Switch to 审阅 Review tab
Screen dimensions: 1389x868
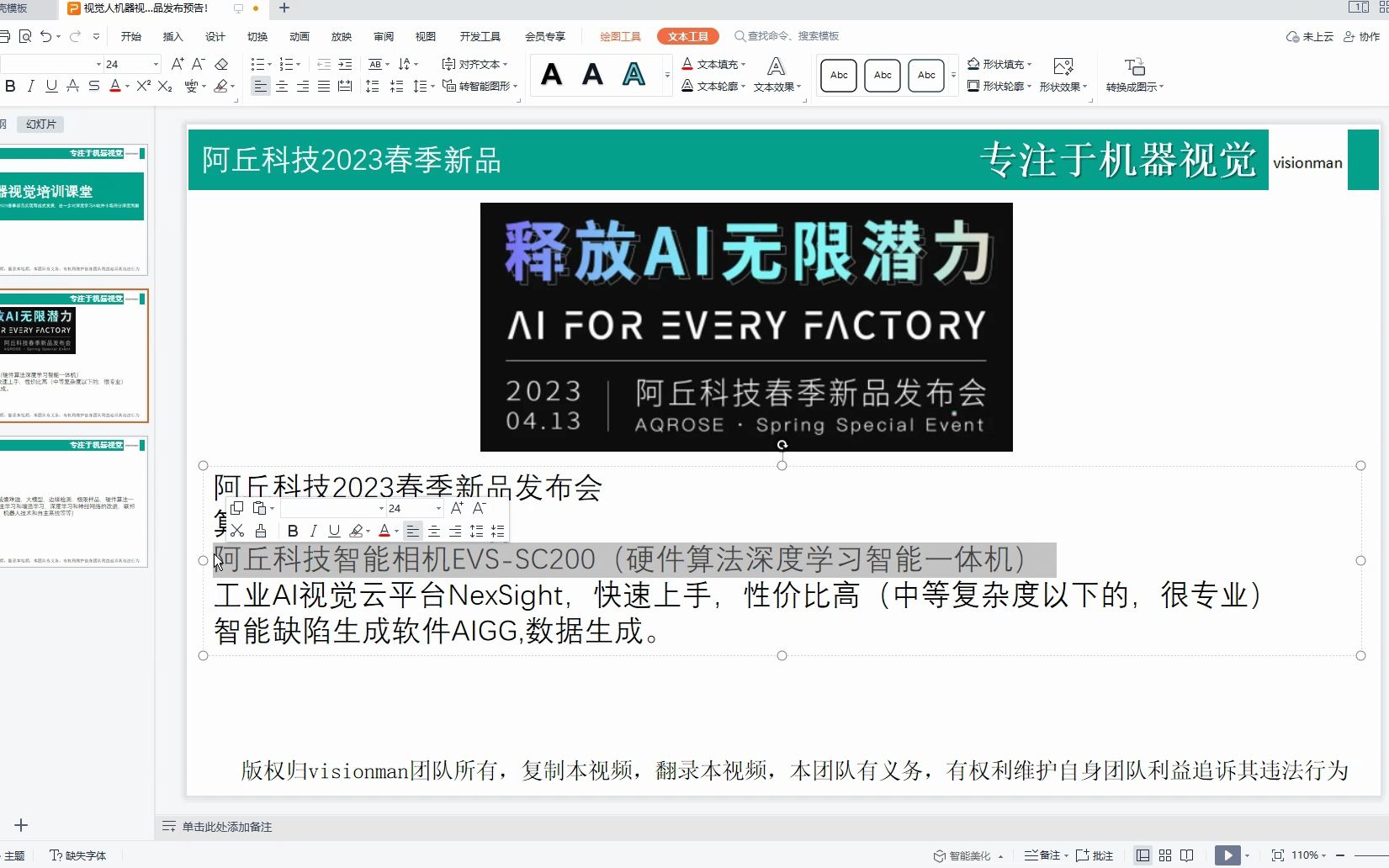click(384, 36)
